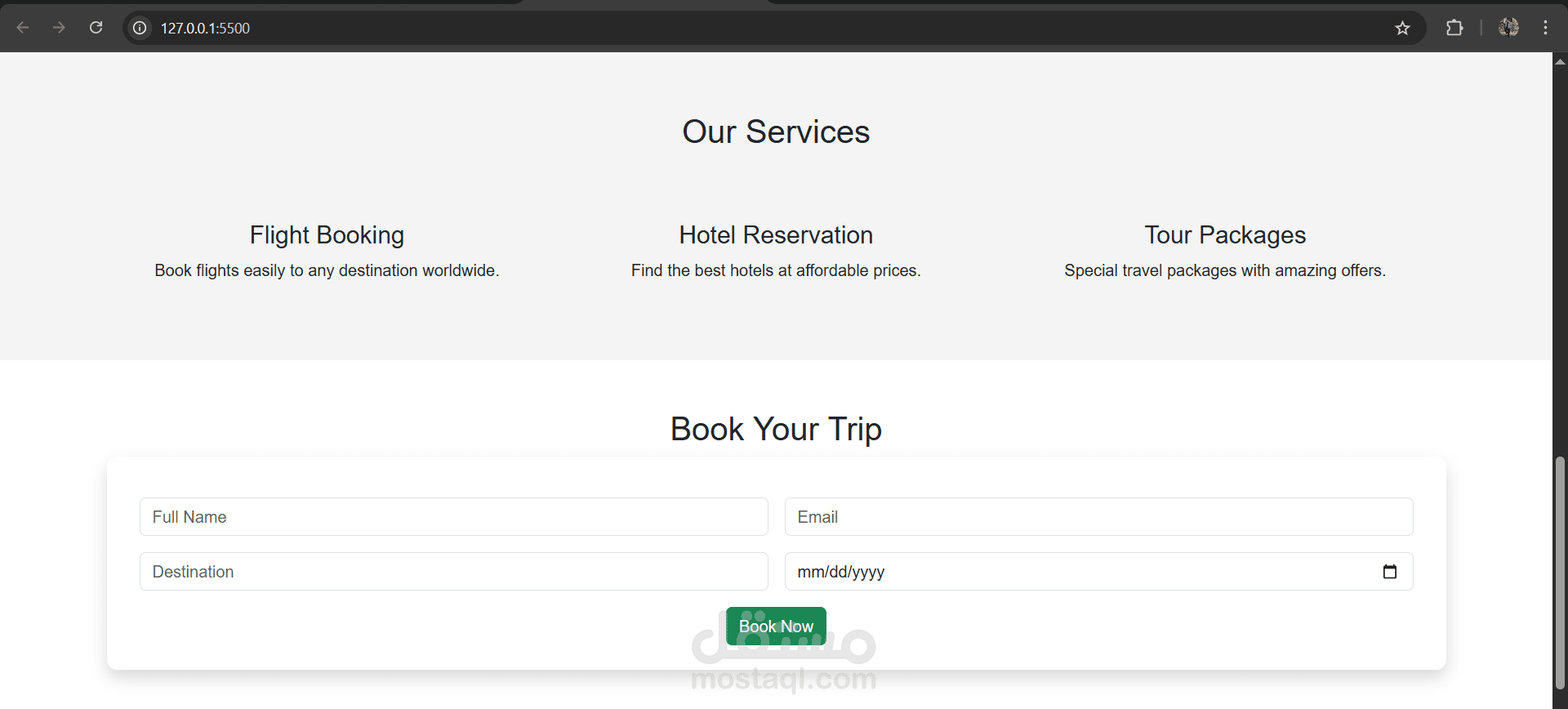1568x709 pixels.
Task: Click the browser forward arrow
Action: point(59,28)
